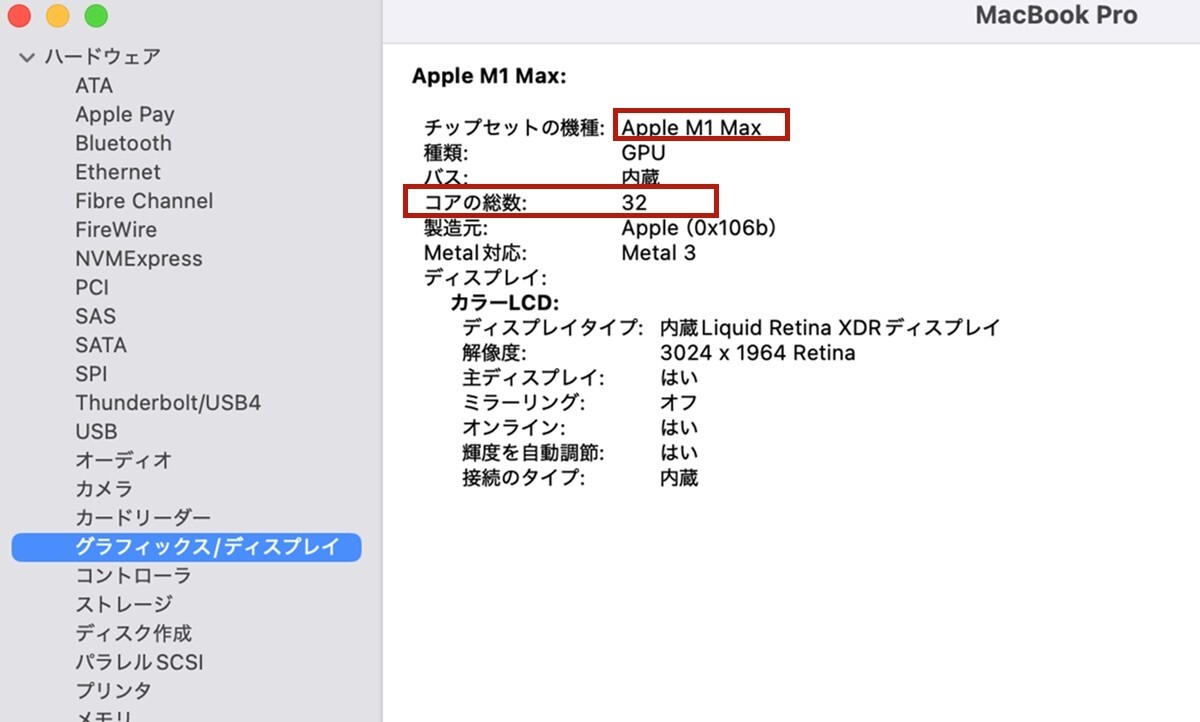Click 内蔵Liquid Retina XDRディスプレイ value
Image resolution: width=1200 pixels, height=722 pixels.
coord(830,328)
